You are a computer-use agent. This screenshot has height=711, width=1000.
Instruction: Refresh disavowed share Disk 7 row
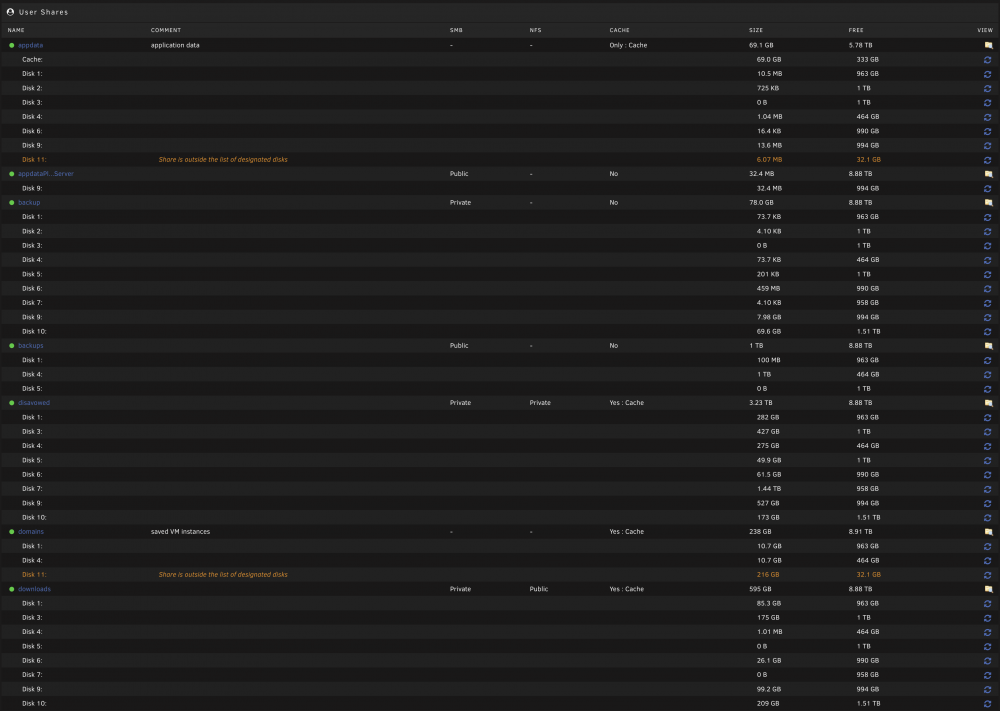click(x=988, y=489)
